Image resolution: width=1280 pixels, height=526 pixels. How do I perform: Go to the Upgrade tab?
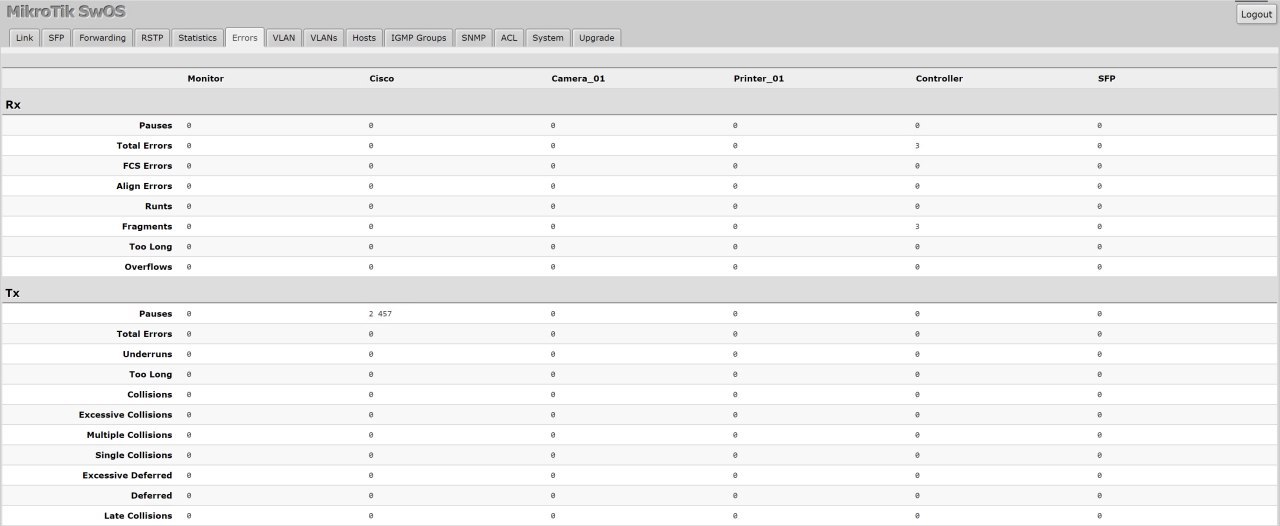click(597, 38)
